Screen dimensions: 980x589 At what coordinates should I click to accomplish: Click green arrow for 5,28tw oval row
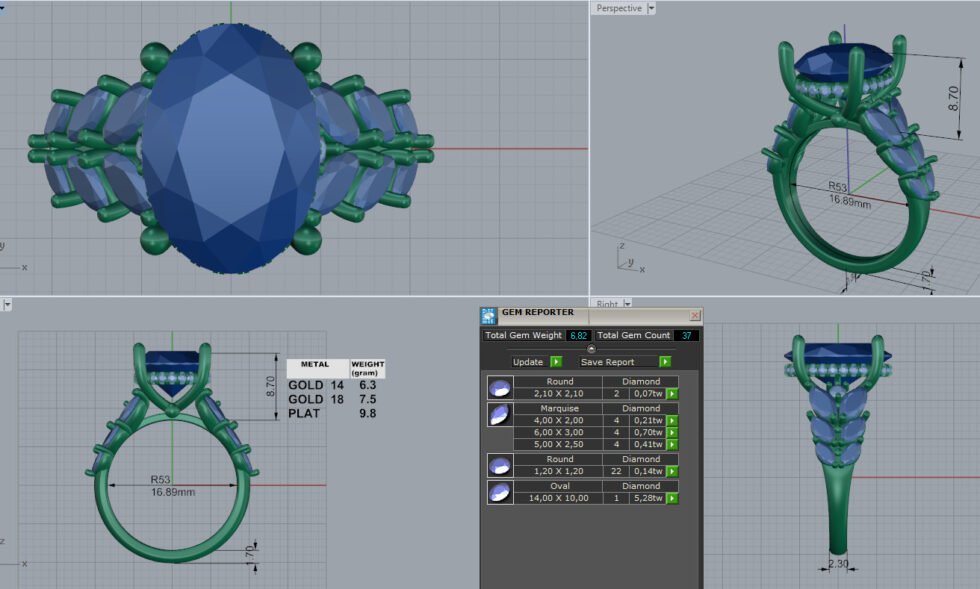(672, 498)
